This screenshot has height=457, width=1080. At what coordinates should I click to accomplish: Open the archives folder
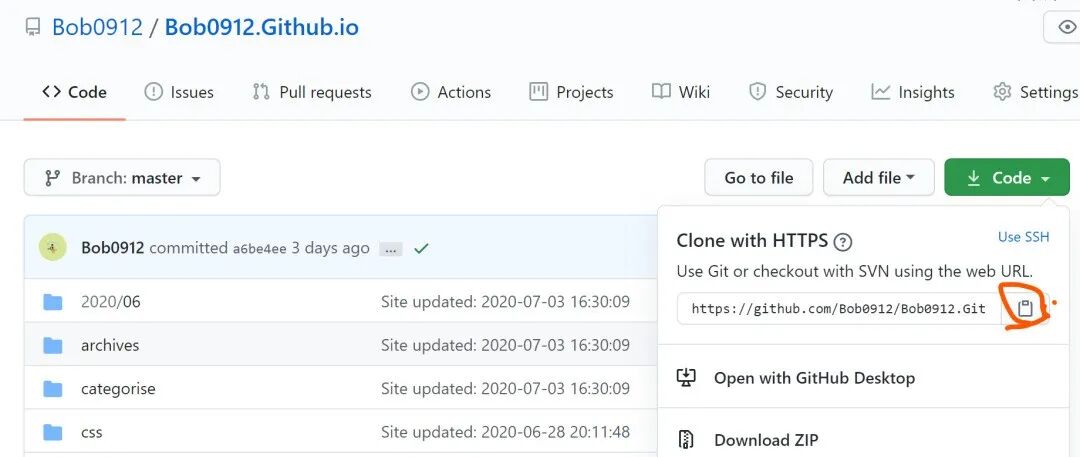(x=110, y=345)
